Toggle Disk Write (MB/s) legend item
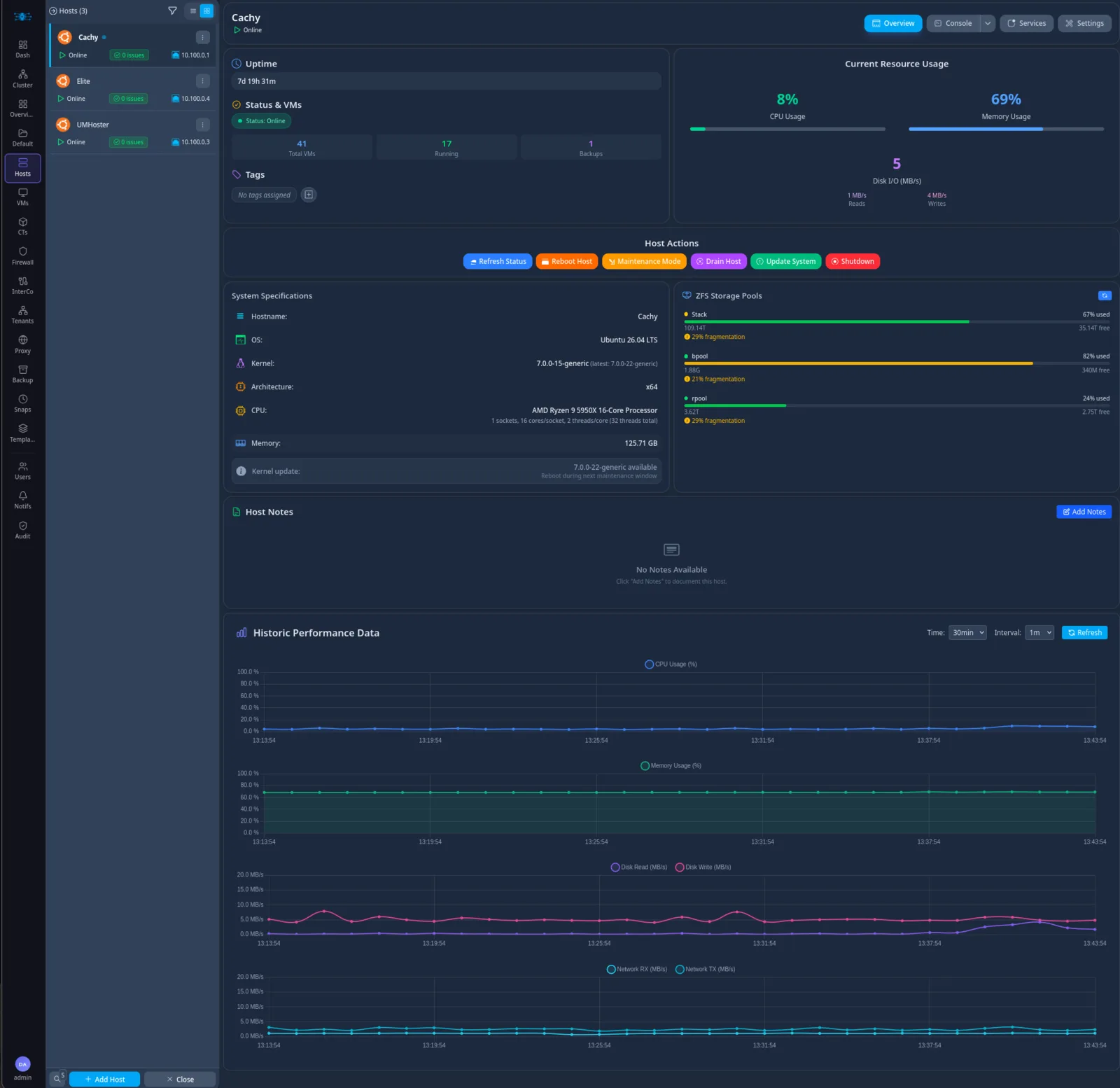The height and width of the screenshot is (1088, 1120). coord(703,867)
